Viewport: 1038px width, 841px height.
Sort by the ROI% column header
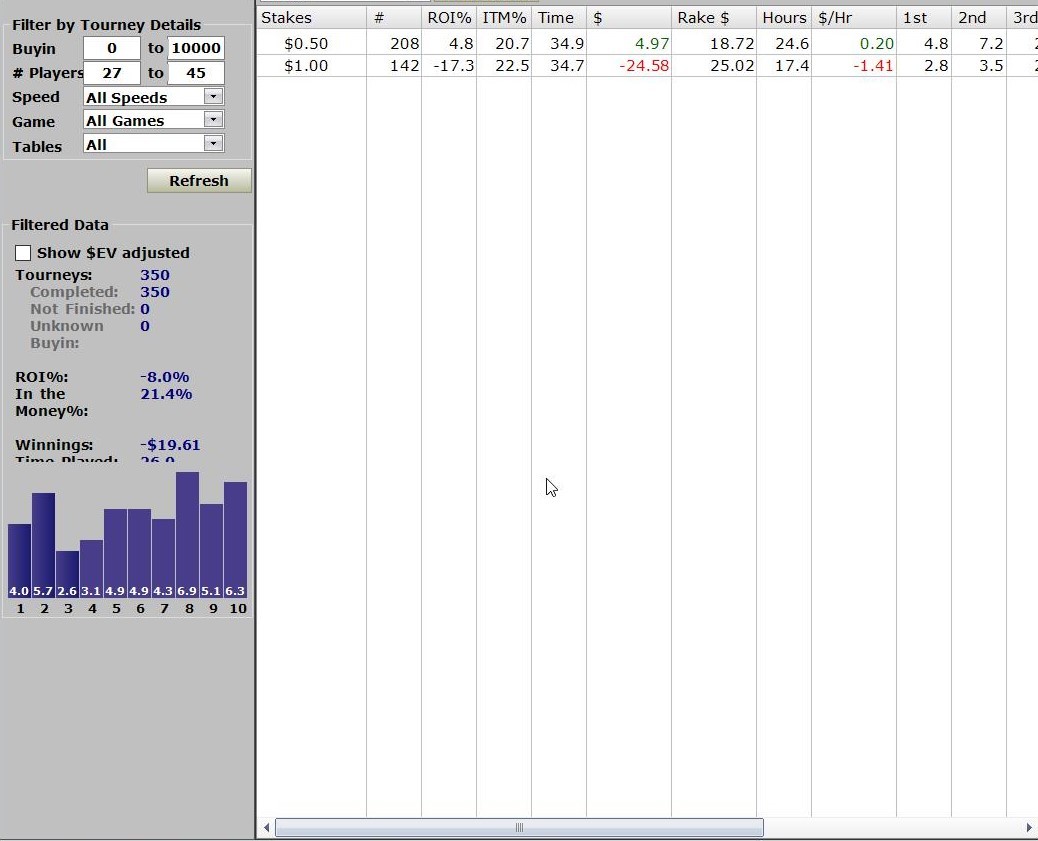(449, 18)
